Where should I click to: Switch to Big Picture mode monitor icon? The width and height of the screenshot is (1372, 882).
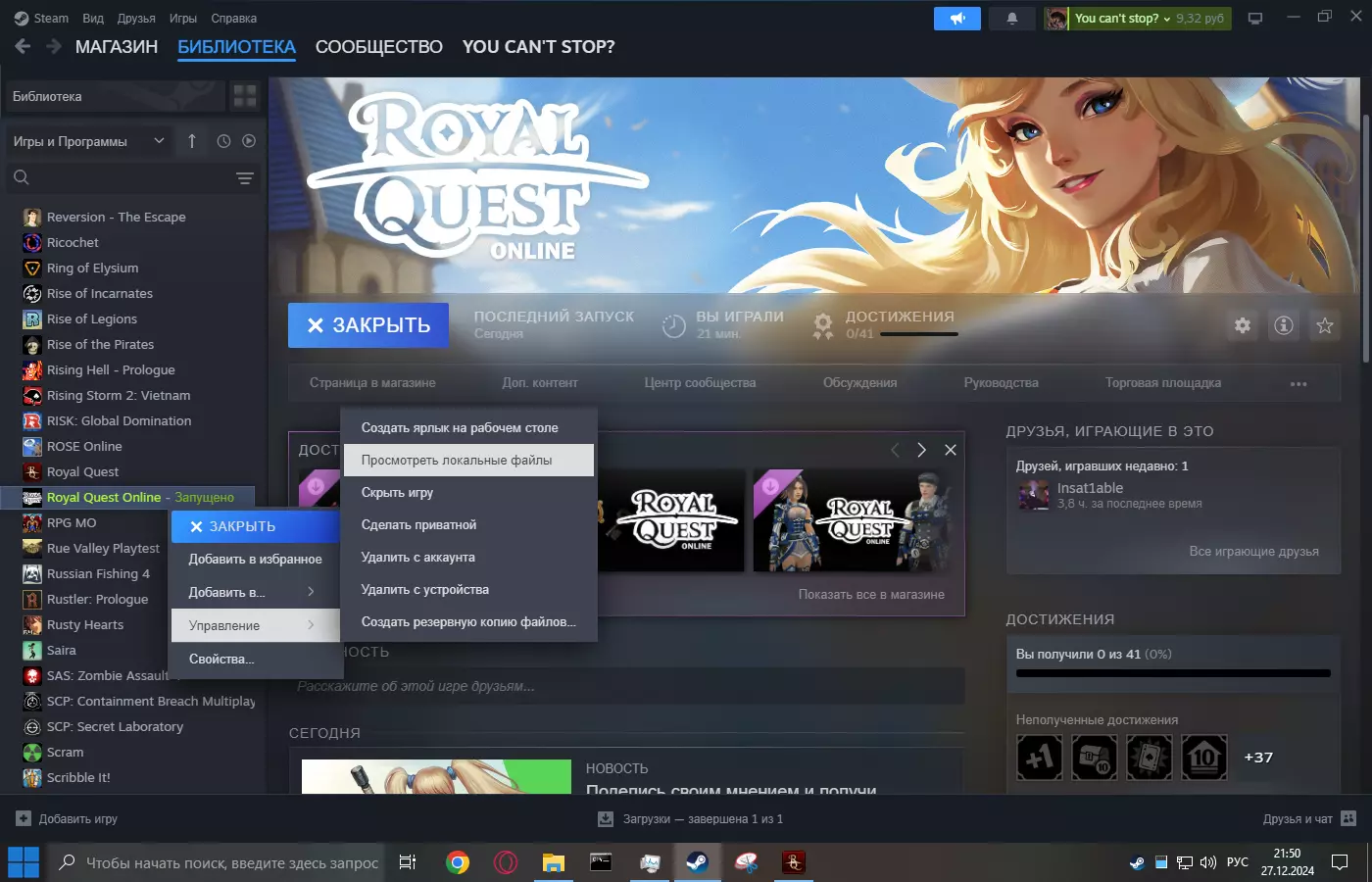point(1255,18)
